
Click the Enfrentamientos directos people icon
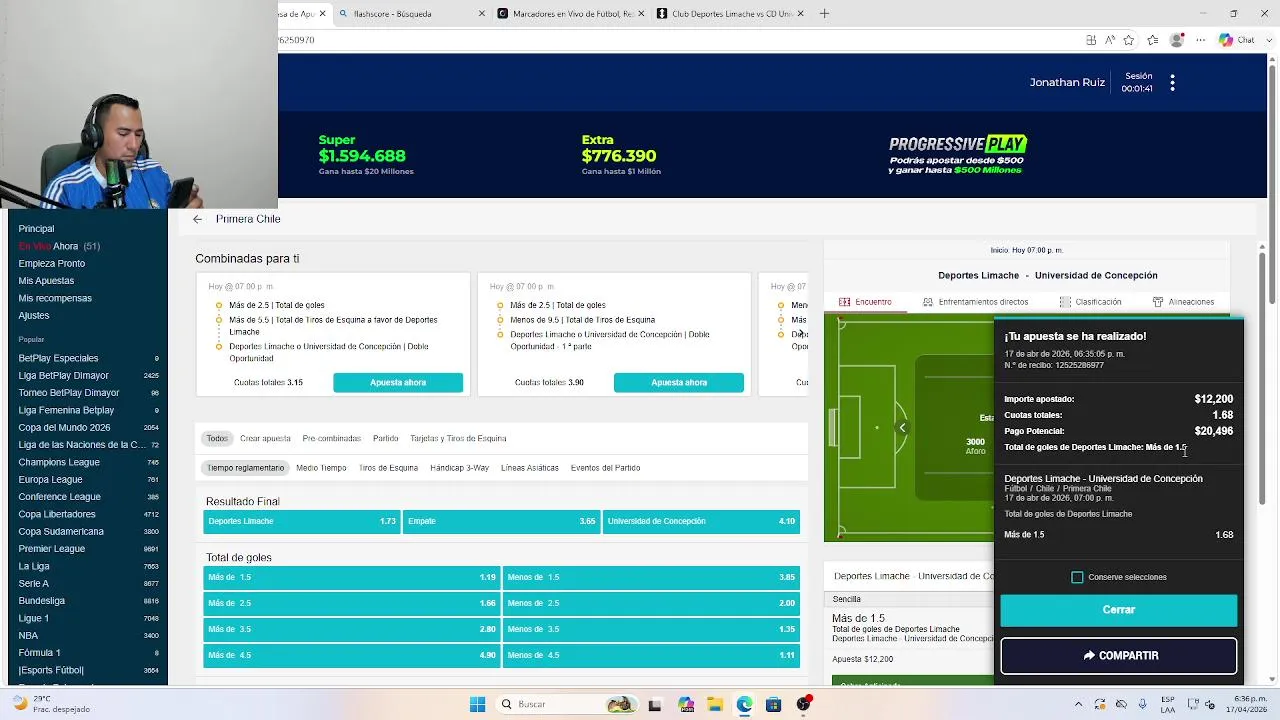point(928,302)
